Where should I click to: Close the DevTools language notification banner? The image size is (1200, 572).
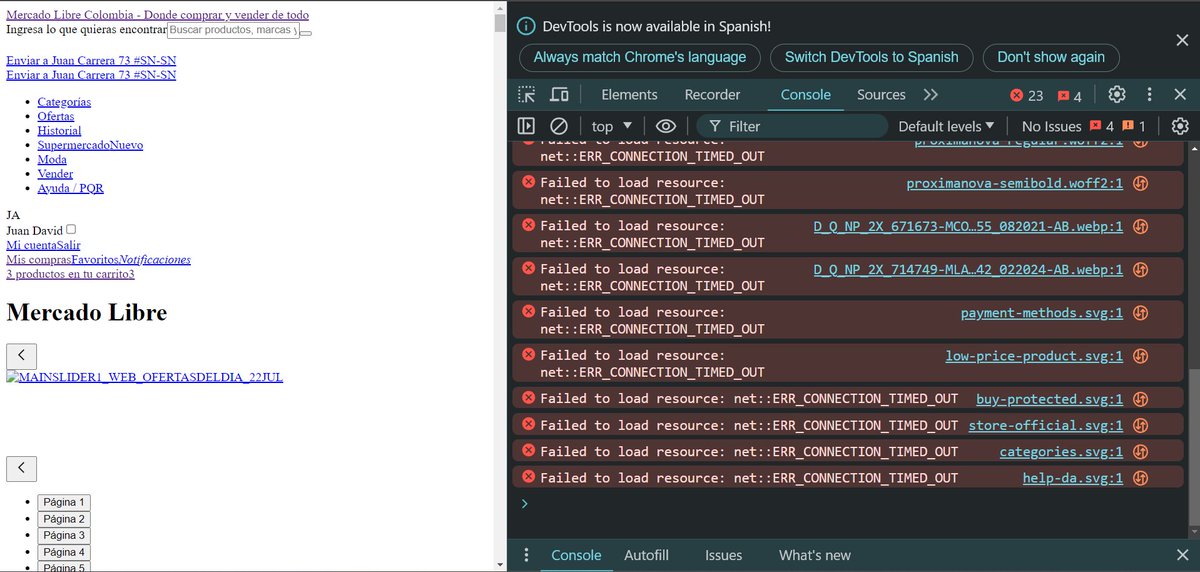1181,40
